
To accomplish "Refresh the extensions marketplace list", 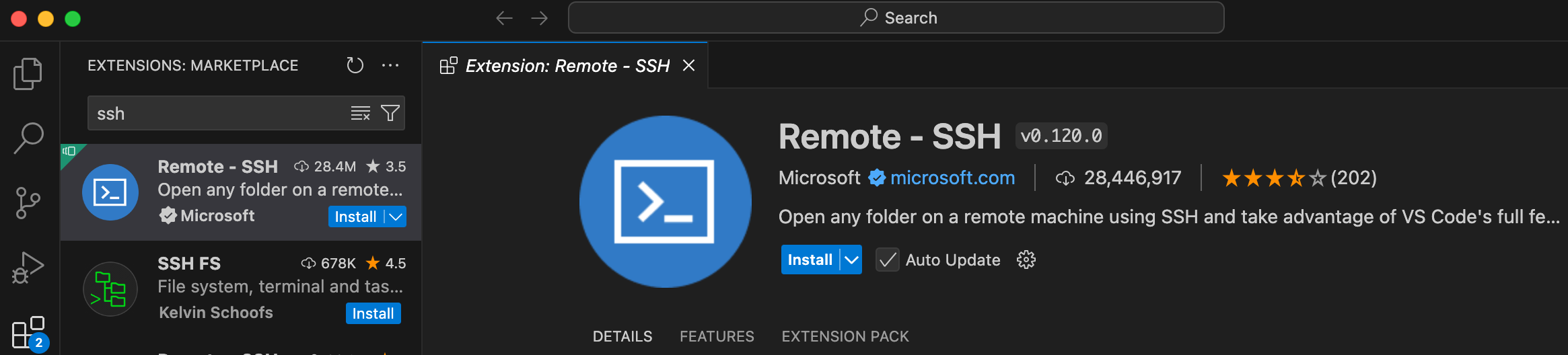I will (355, 65).
